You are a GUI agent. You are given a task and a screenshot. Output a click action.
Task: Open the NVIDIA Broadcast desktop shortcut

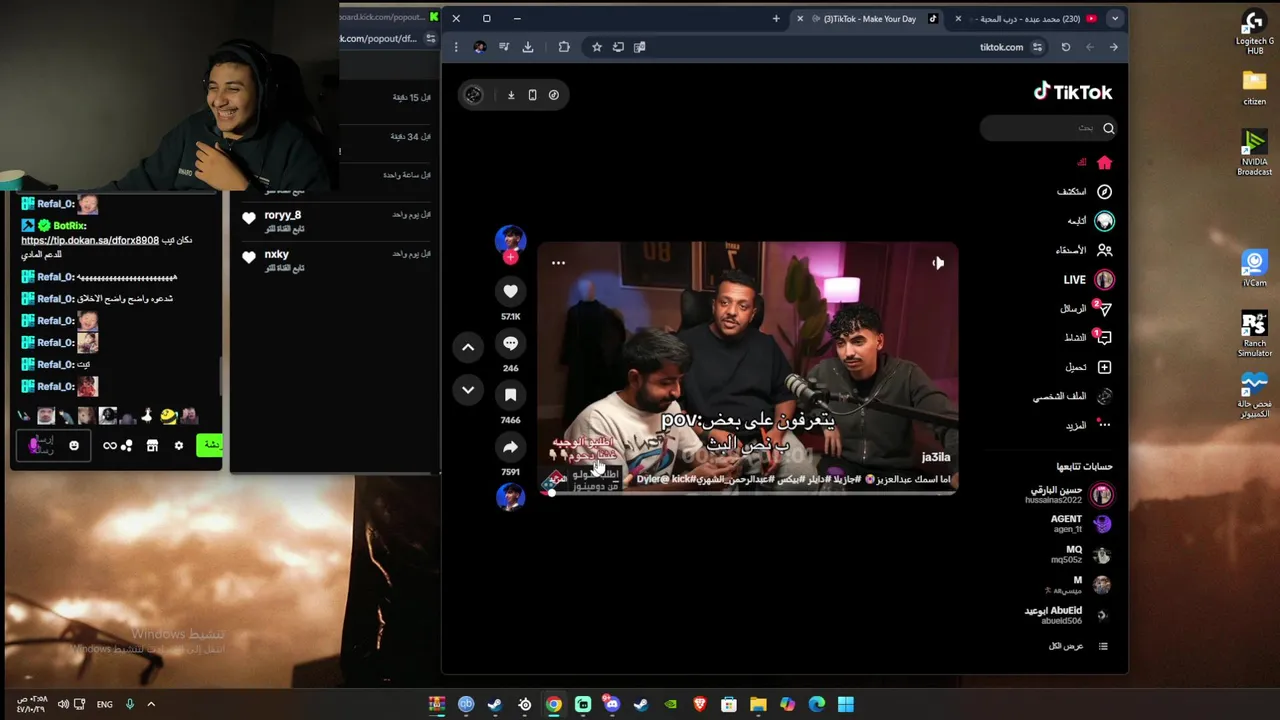(x=1254, y=153)
